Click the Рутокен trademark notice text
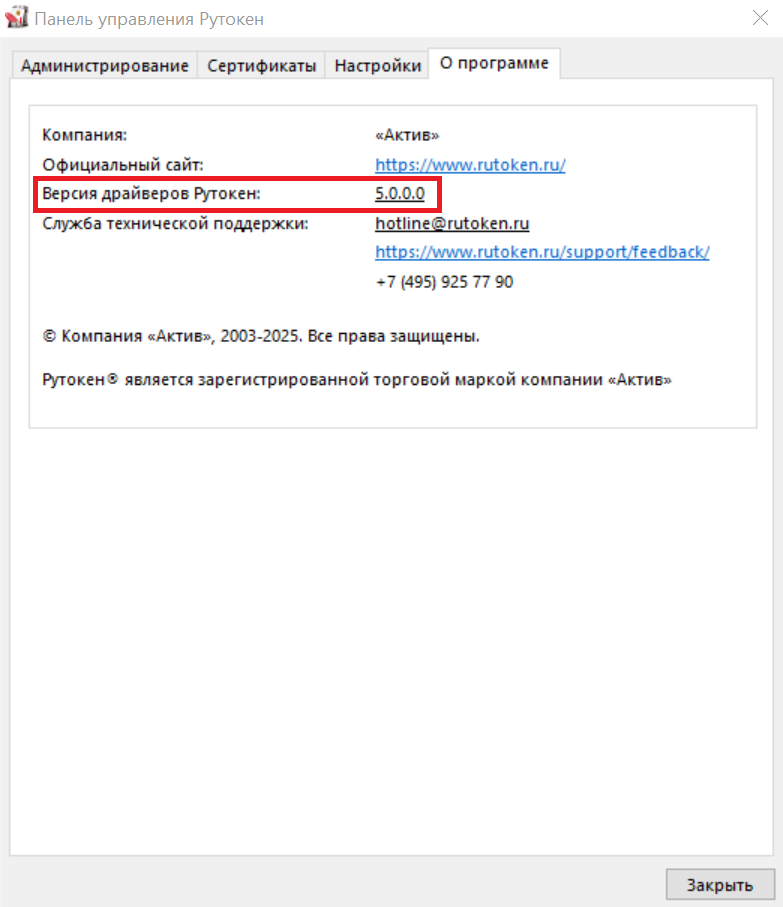This screenshot has width=783, height=907. click(x=357, y=380)
